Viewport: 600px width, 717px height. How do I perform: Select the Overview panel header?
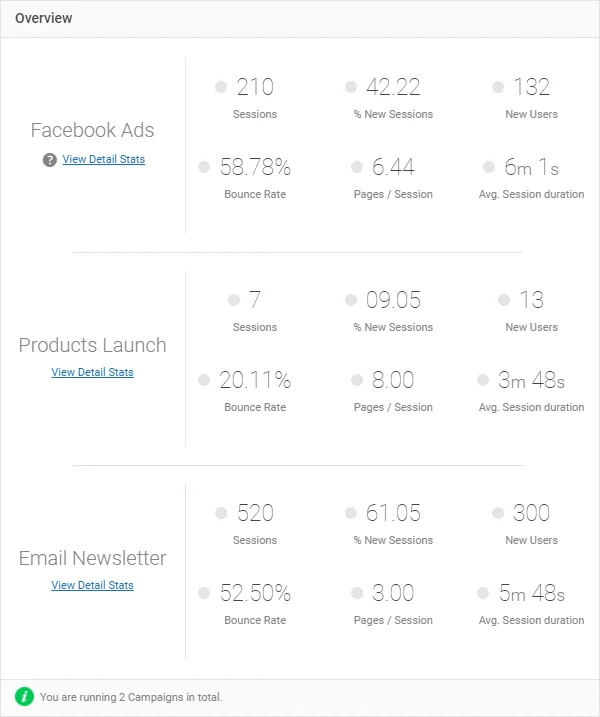pyautogui.click(x=44, y=18)
